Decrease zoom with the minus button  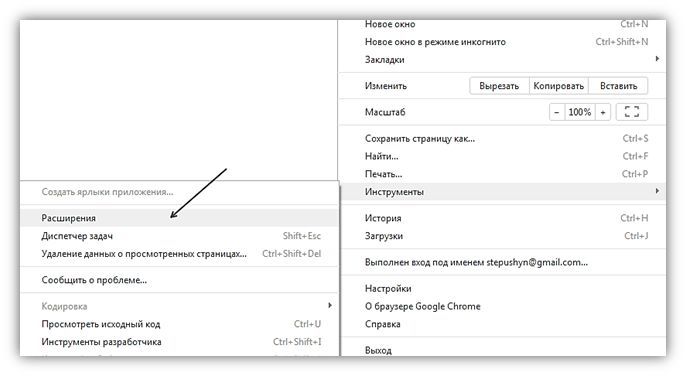[556, 112]
